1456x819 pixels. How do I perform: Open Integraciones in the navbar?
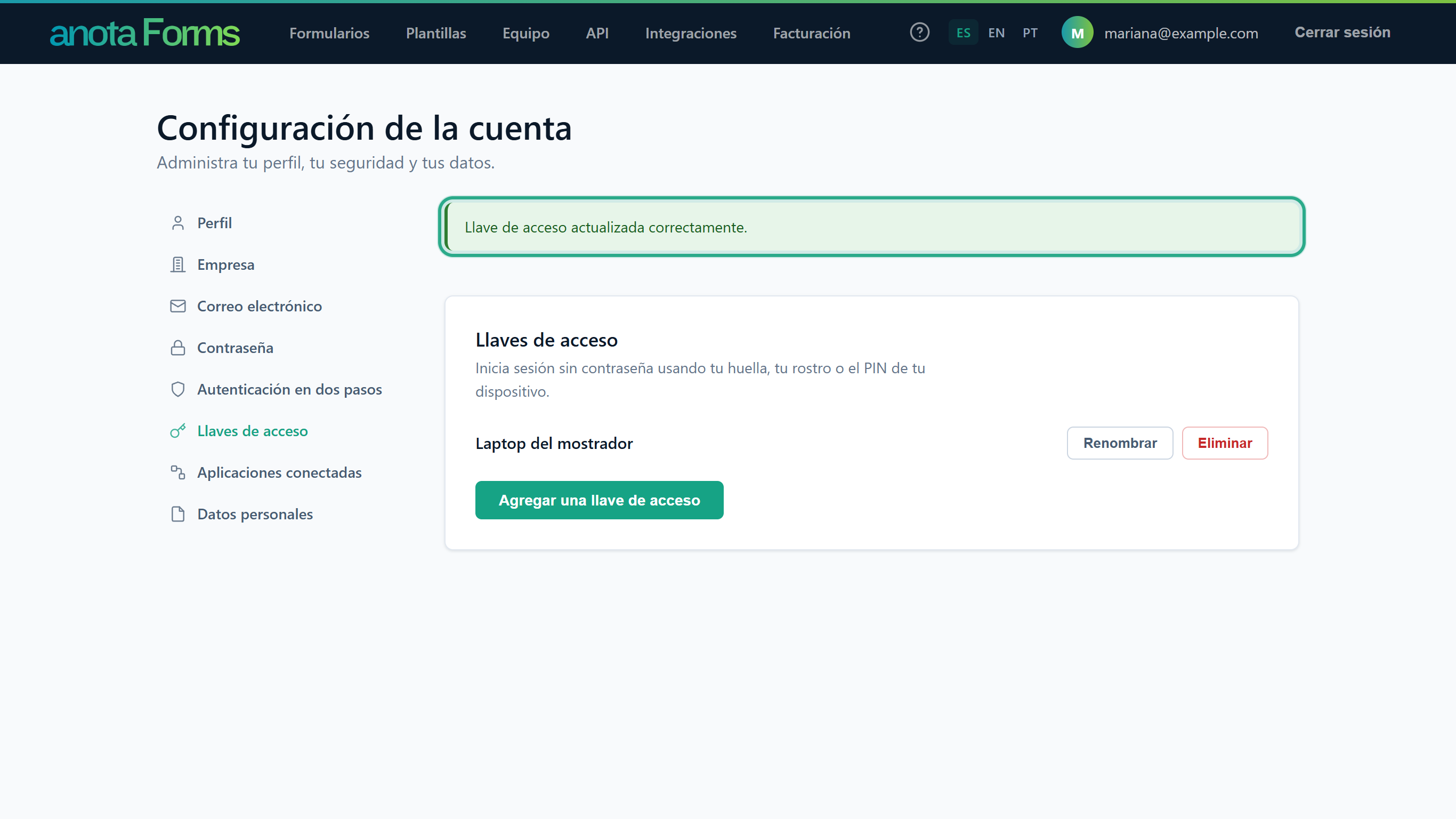(691, 33)
